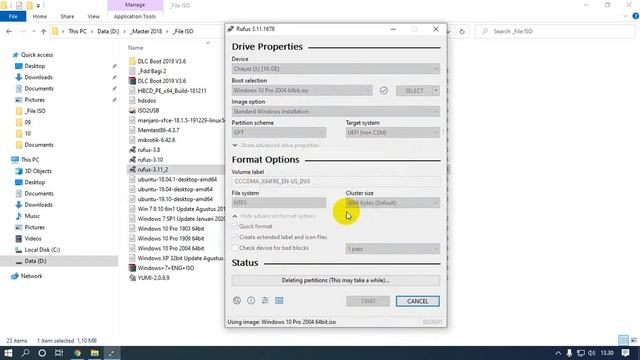Open Explorer help question icon
The image size is (640, 360).
coord(636,16)
